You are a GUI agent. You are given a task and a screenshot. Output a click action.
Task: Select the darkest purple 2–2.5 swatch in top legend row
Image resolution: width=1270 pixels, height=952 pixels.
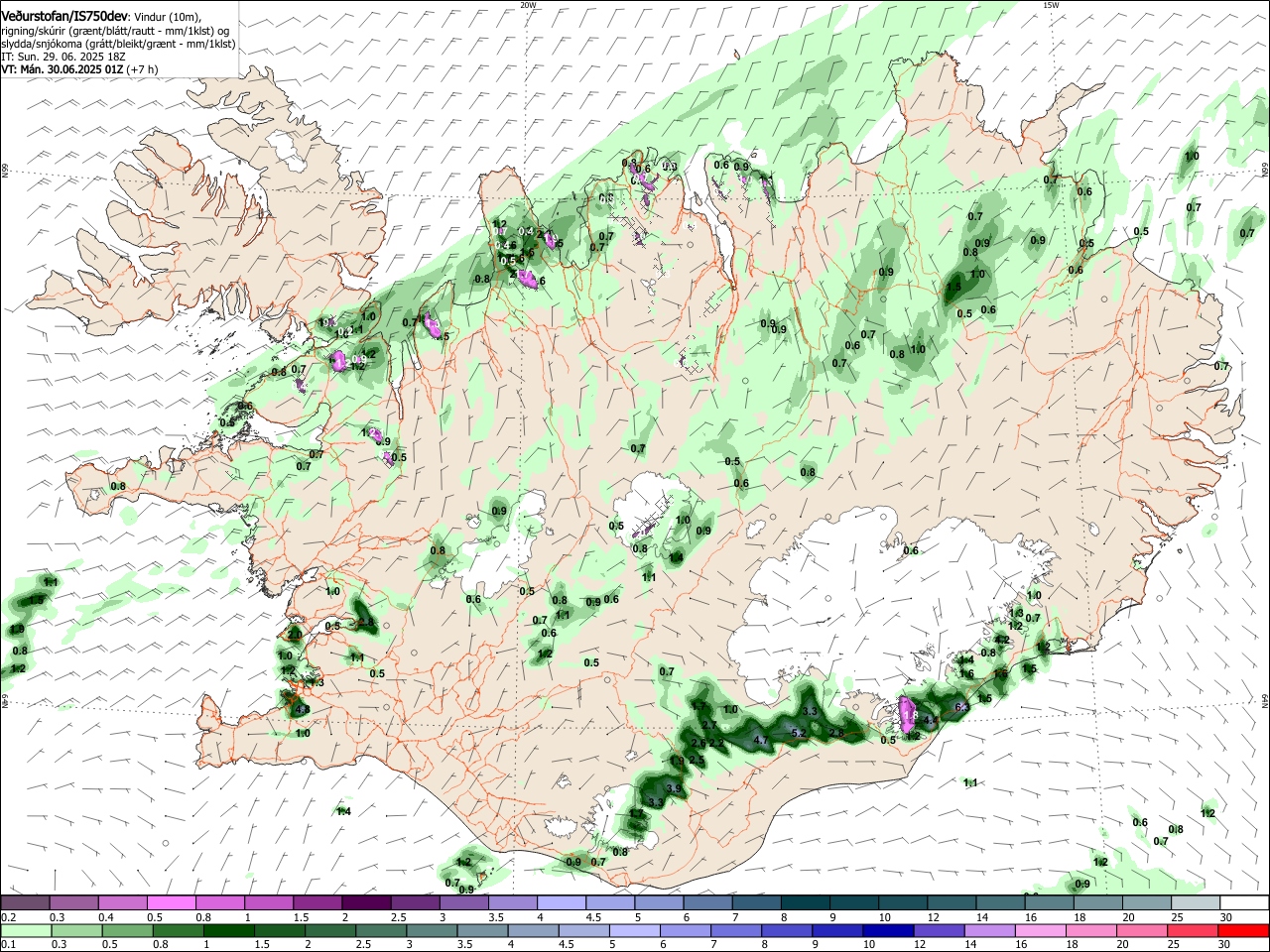coord(366,903)
